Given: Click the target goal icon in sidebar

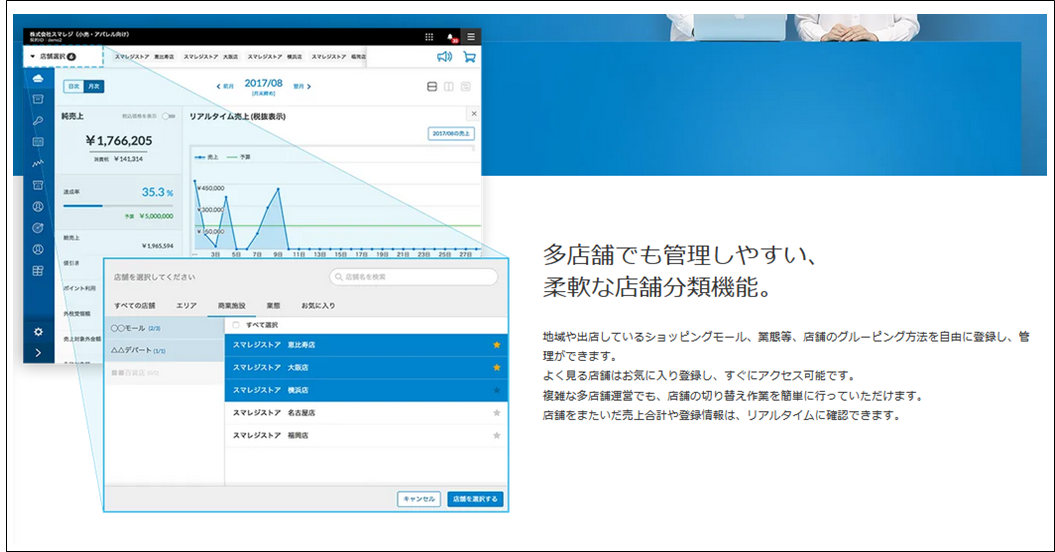Looking at the screenshot, I should click(38, 228).
